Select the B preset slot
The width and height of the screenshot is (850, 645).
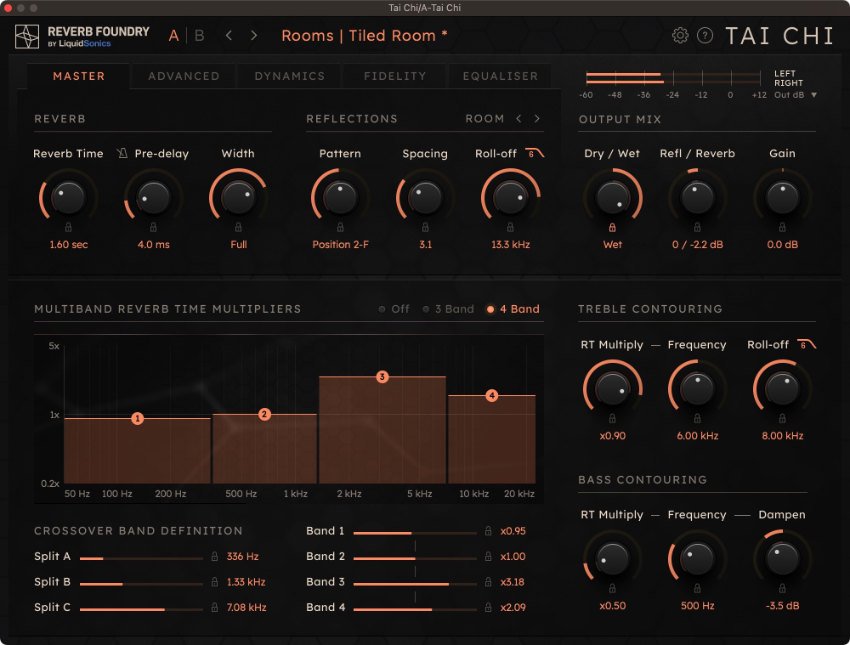[x=199, y=34]
